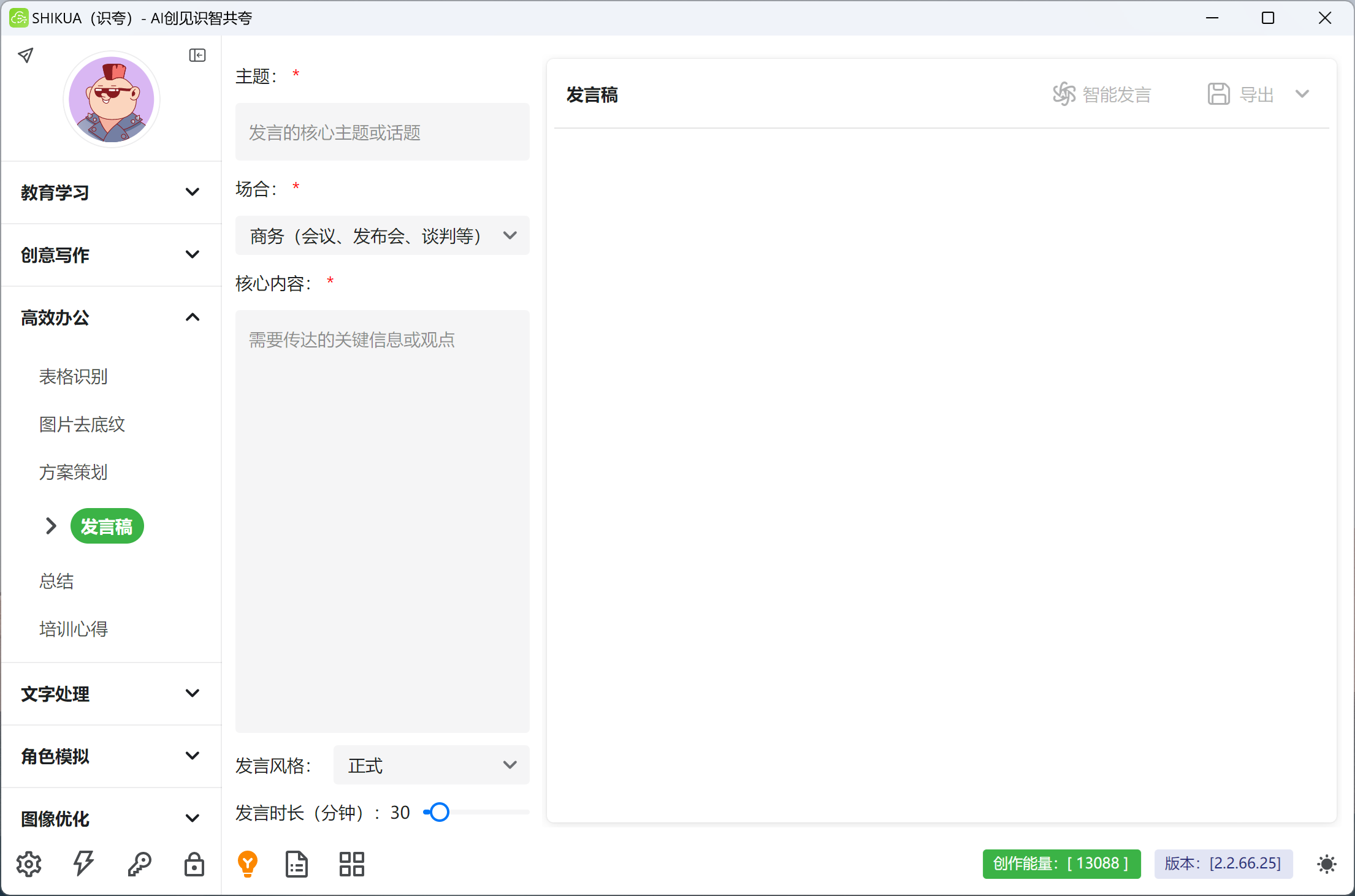Open the 发言风格 dropdown
Screen dimensions: 1355x896
[x=432, y=765]
